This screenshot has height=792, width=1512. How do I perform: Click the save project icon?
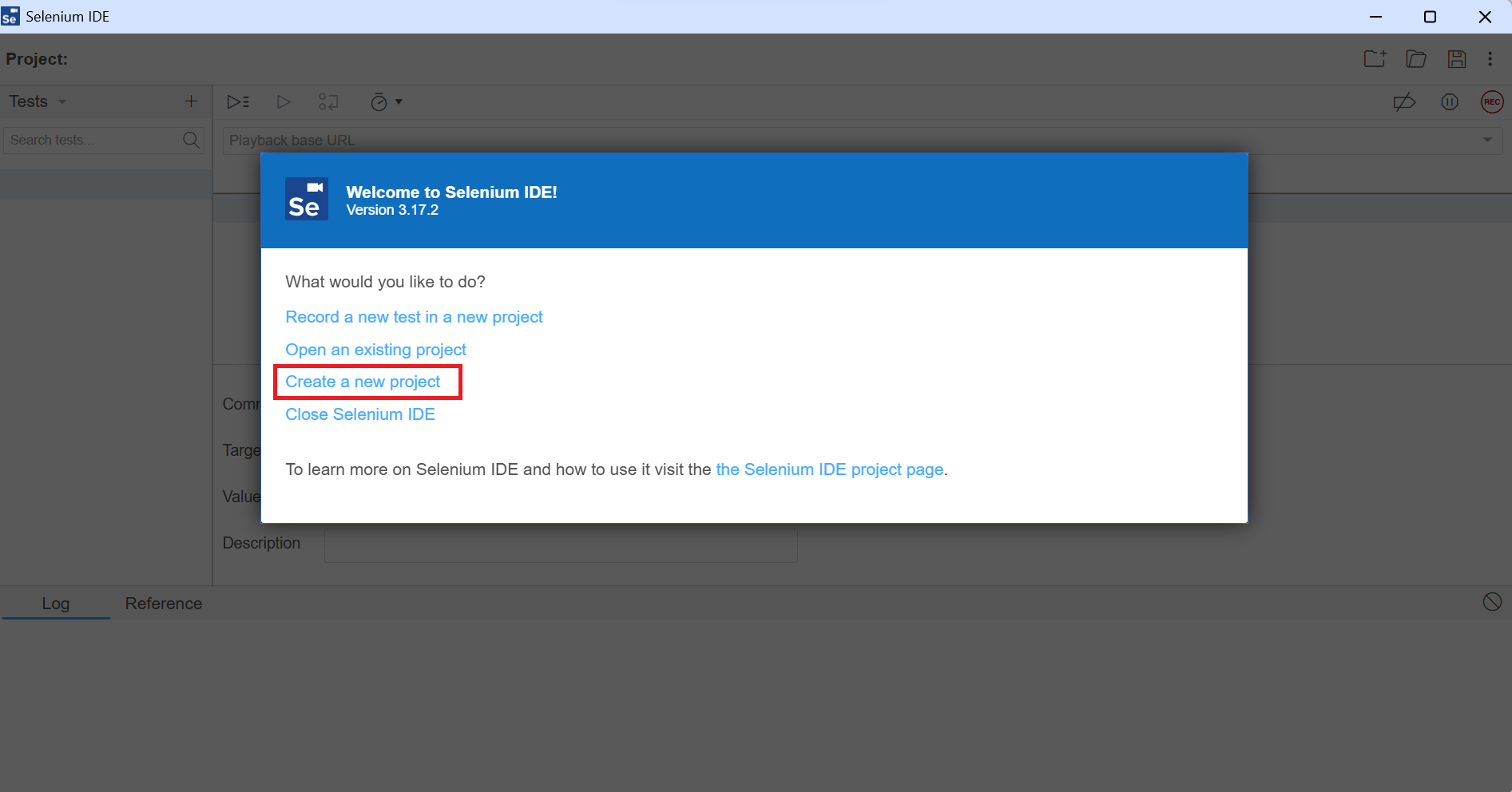coord(1457,58)
